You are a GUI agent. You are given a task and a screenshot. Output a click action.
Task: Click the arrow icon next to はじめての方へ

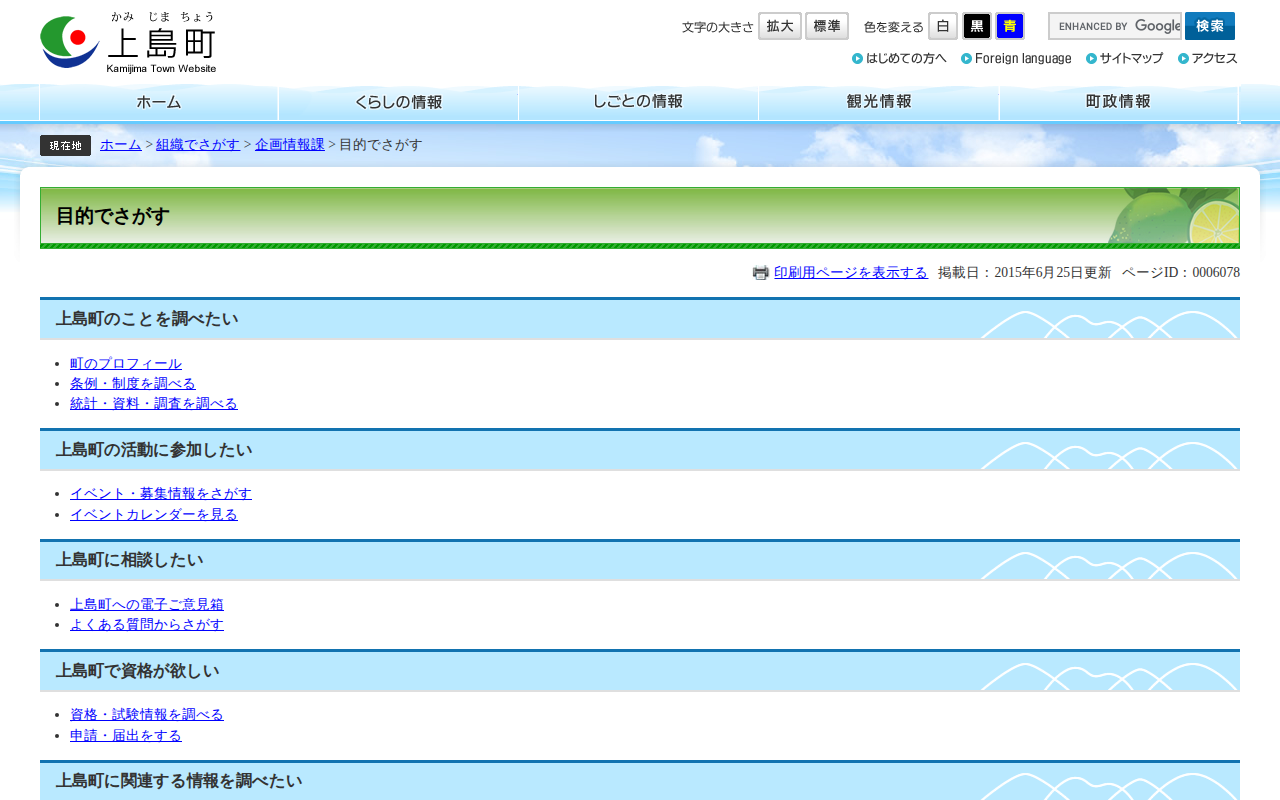tap(857, 58)
